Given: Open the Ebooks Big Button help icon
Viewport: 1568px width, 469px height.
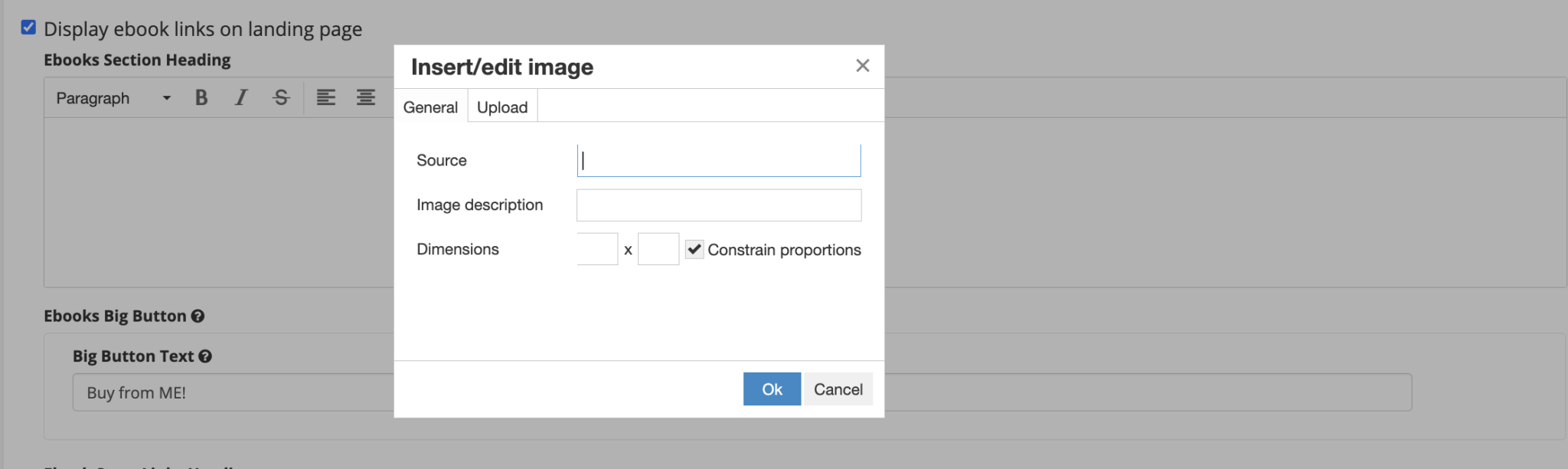Looking at the screenshot, I should [199, 315].
